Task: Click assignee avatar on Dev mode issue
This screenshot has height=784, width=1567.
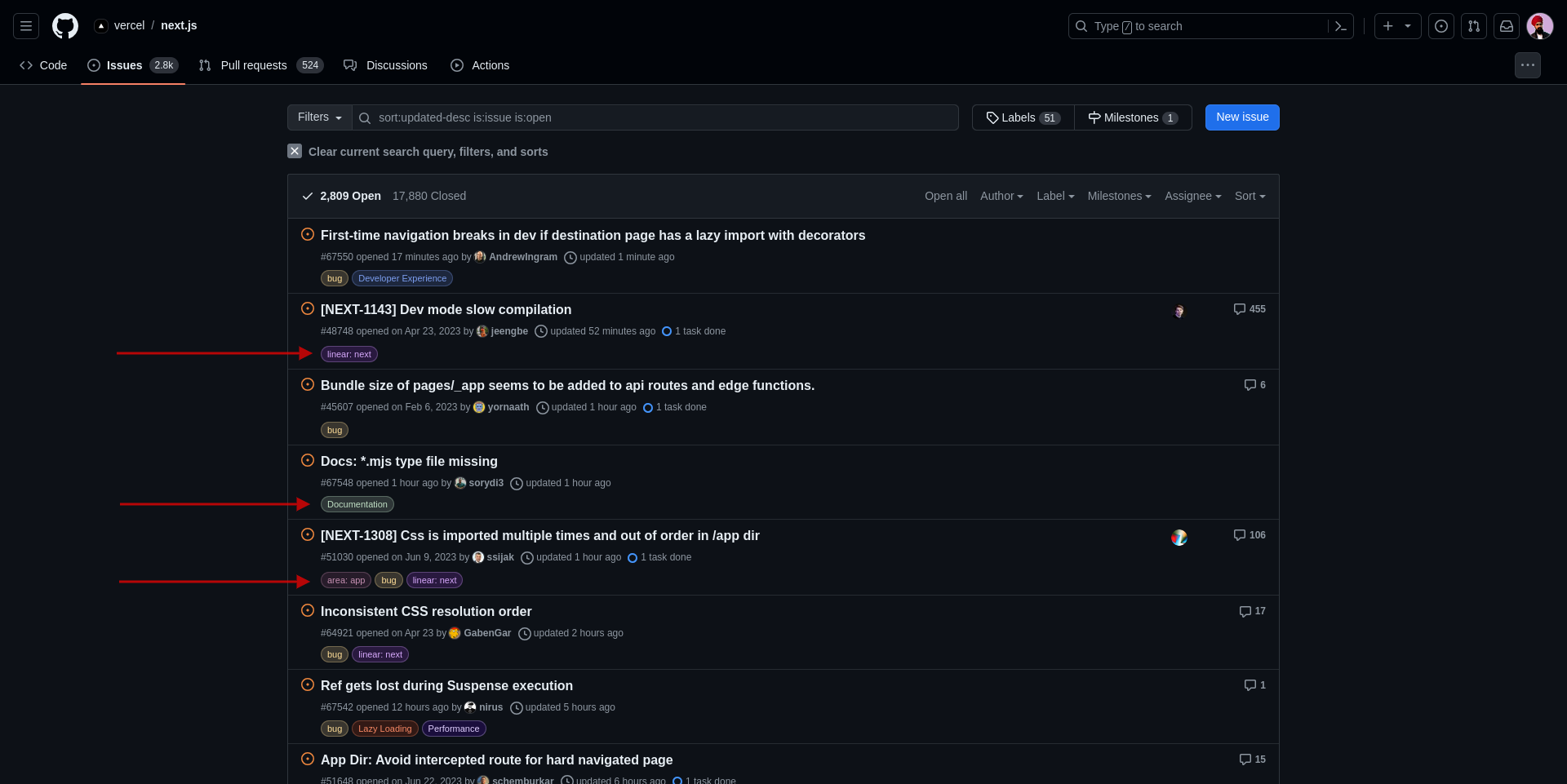Action: 1179,312
